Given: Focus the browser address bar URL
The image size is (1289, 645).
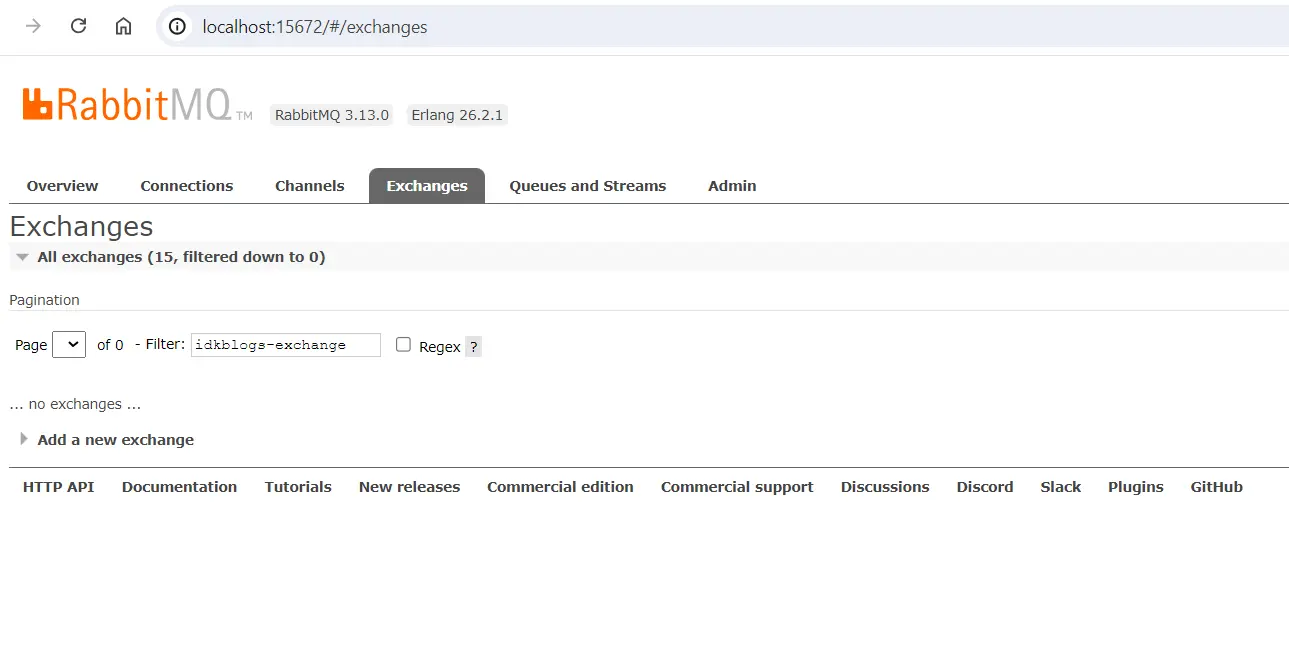Looking at the screenshot, I should [x=315, y=27].
